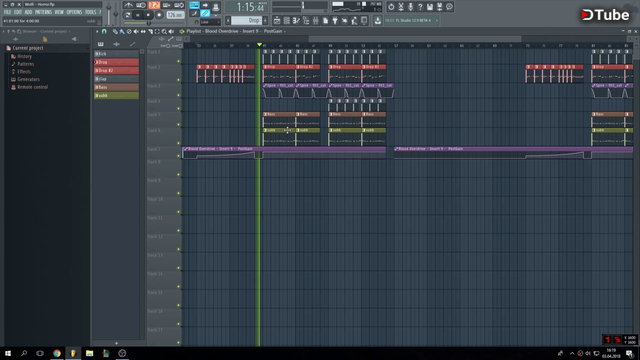Screen dimensions: 640x360
Task: Click the chat/news bubble icon
Action: [x=449, y=7]
